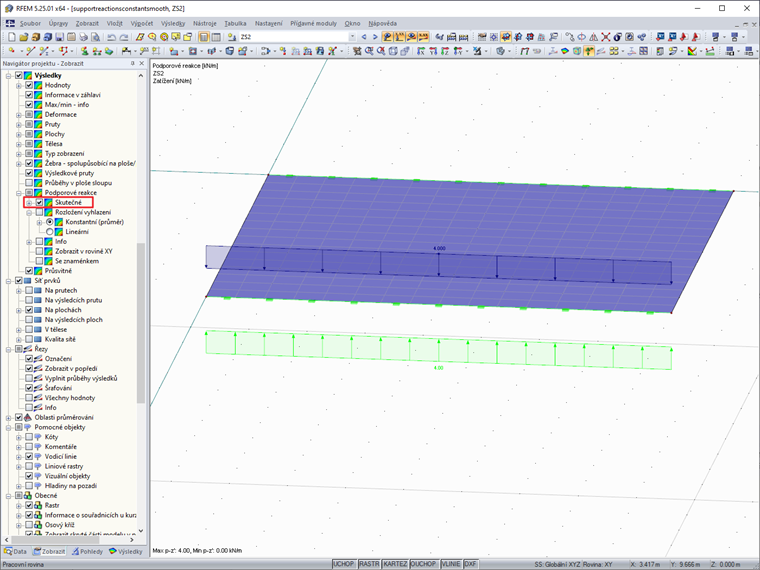Screen dimensions: 760x570
Task: Select the Průsvitné tree item
Action: (x=58, y=271)
